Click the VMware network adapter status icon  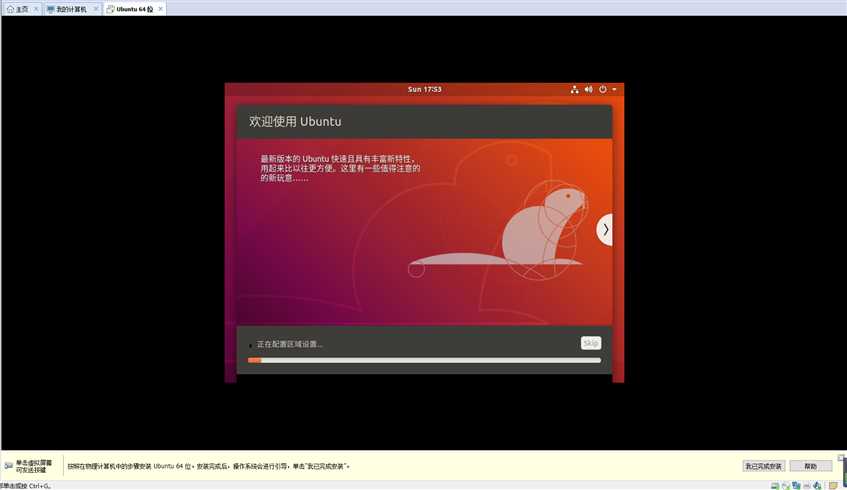796,486
